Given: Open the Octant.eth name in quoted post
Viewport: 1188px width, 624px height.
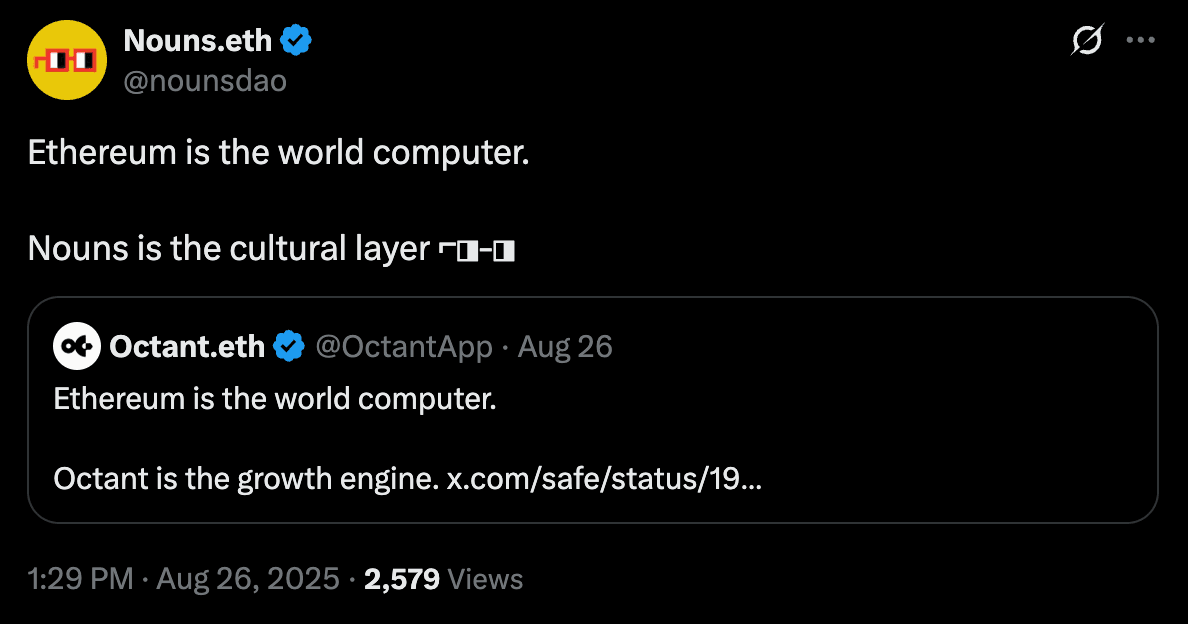Looking at the screenshot, I should point(187,346).
